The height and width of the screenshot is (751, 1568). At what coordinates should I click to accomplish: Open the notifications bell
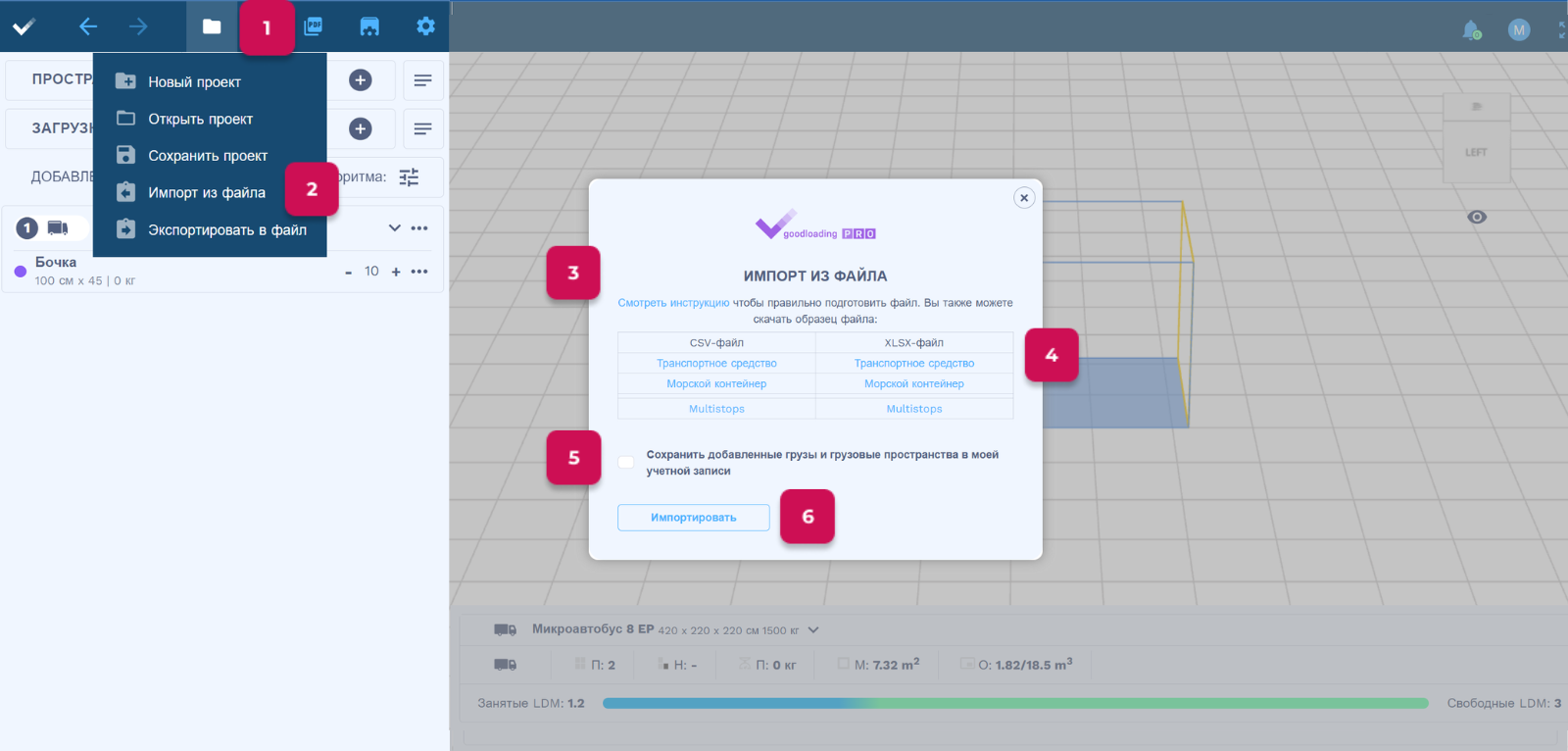tap(1471, 30)
